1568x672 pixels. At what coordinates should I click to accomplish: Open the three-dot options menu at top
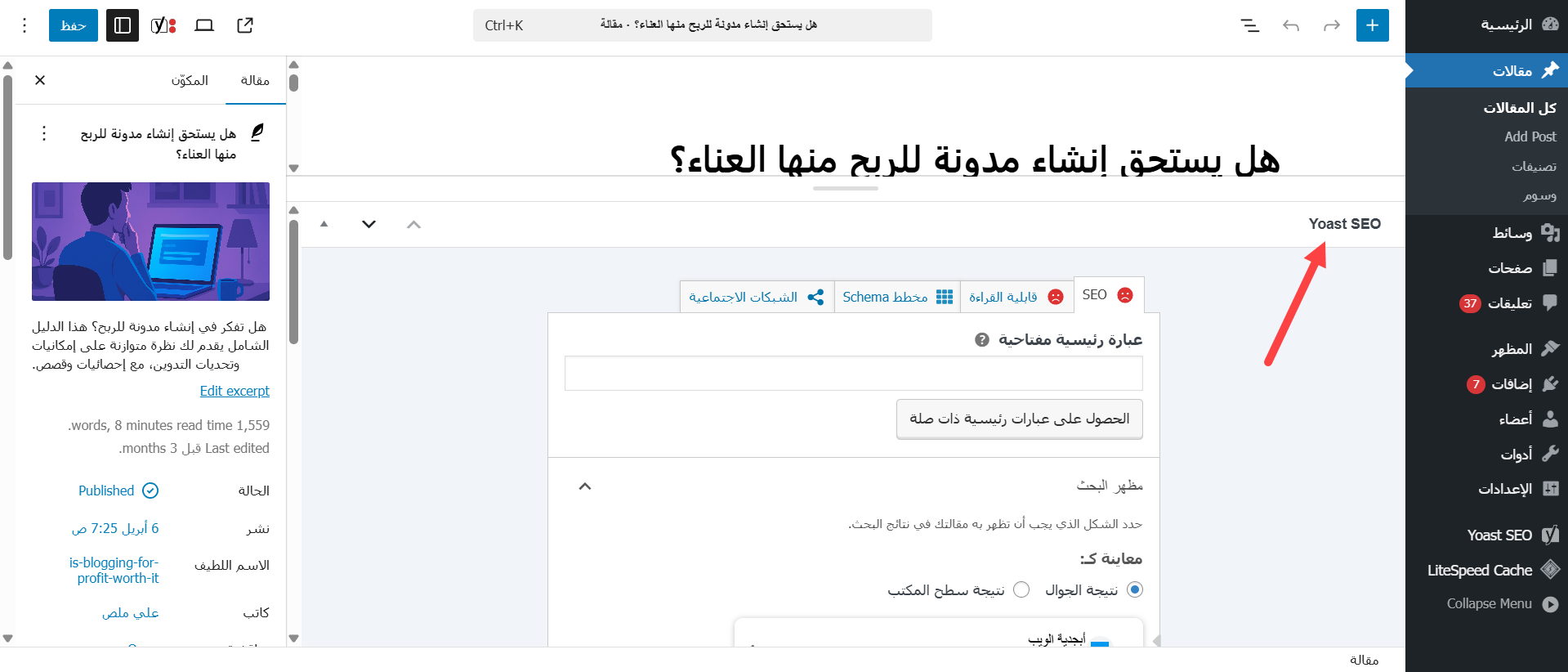(25, 25)
